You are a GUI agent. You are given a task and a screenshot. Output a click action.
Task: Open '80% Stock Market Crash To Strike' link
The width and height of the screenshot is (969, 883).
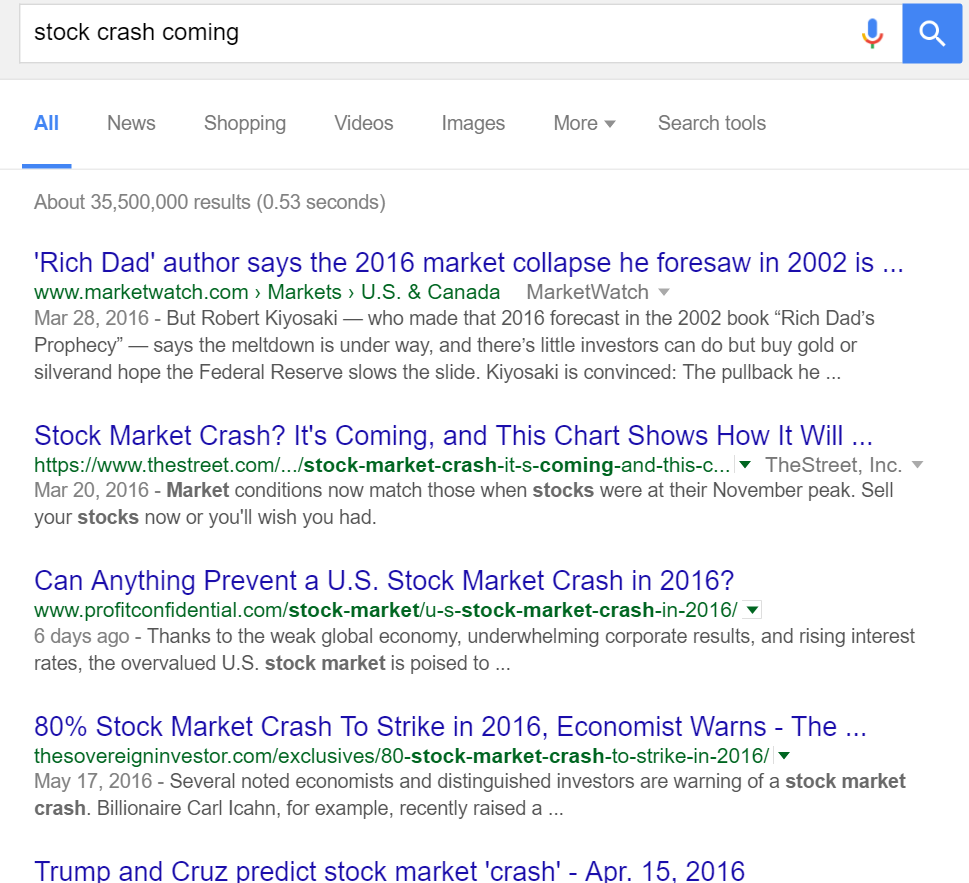tap(450, 726)
